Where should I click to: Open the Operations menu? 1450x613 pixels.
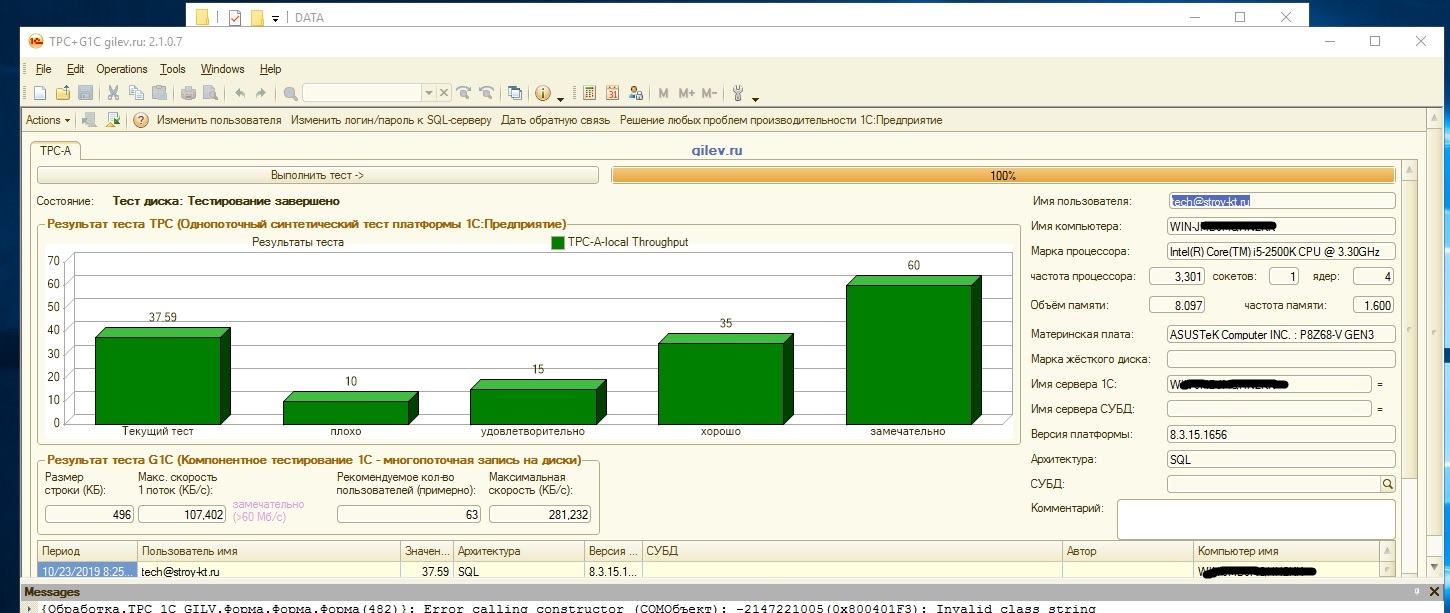tap(122, 69)
